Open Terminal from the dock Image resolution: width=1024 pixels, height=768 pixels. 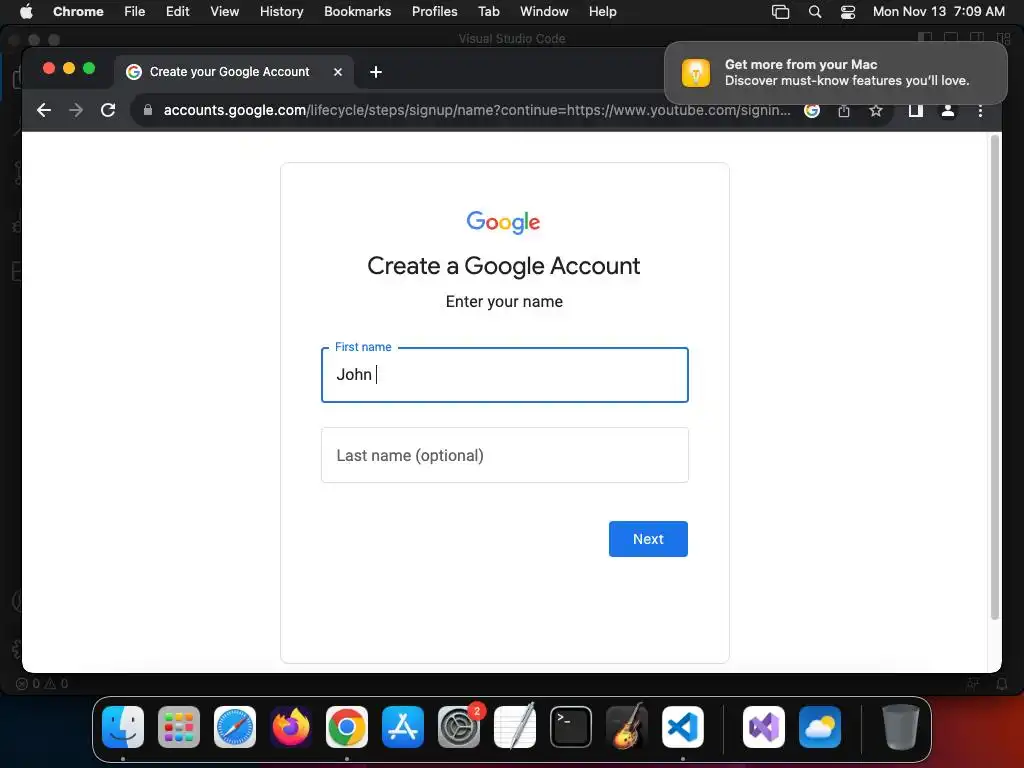pyautogui.click(x=570, y=727)
